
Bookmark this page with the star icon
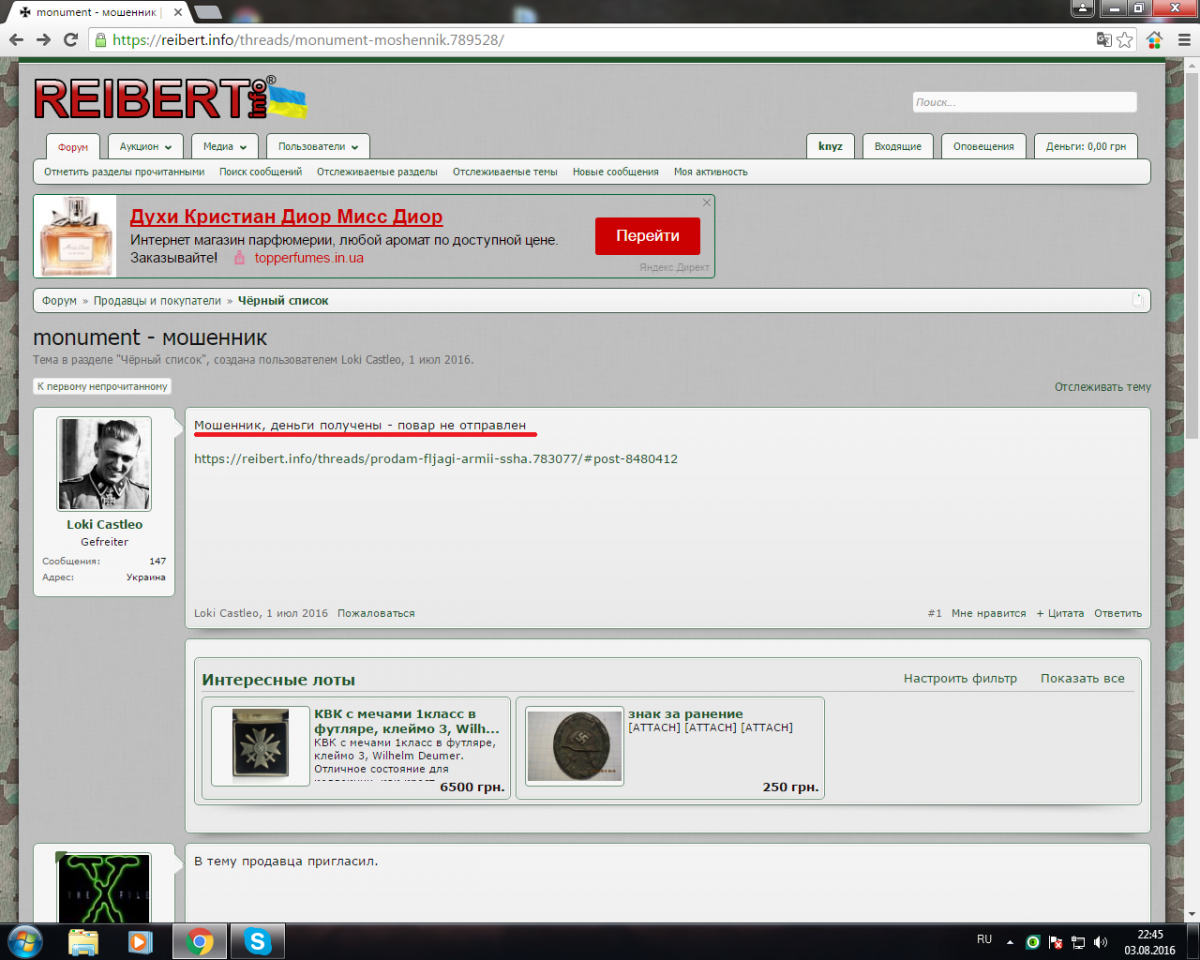[x=1125, y=40]
